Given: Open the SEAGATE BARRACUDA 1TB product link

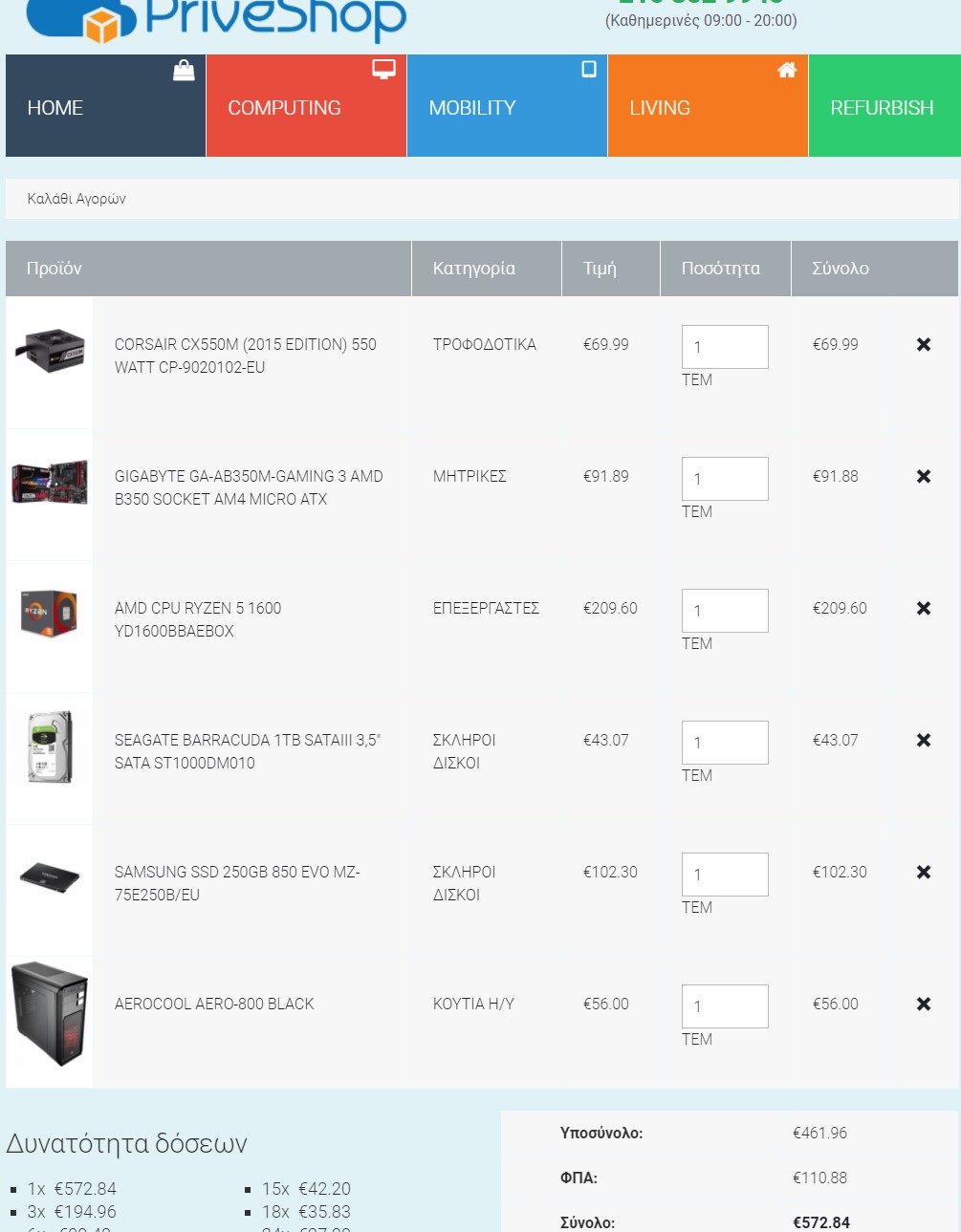Looking at the screenshot, I should (248, 751).
